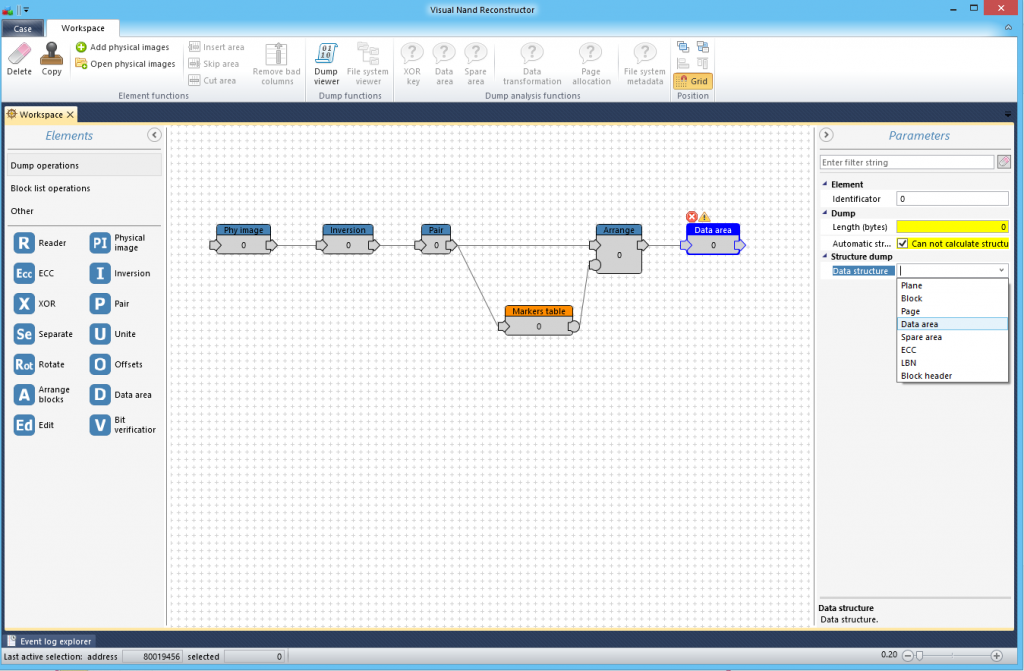Open Dump operations category
This screenshot has height=671, width=1024.
tap(84, 165)
